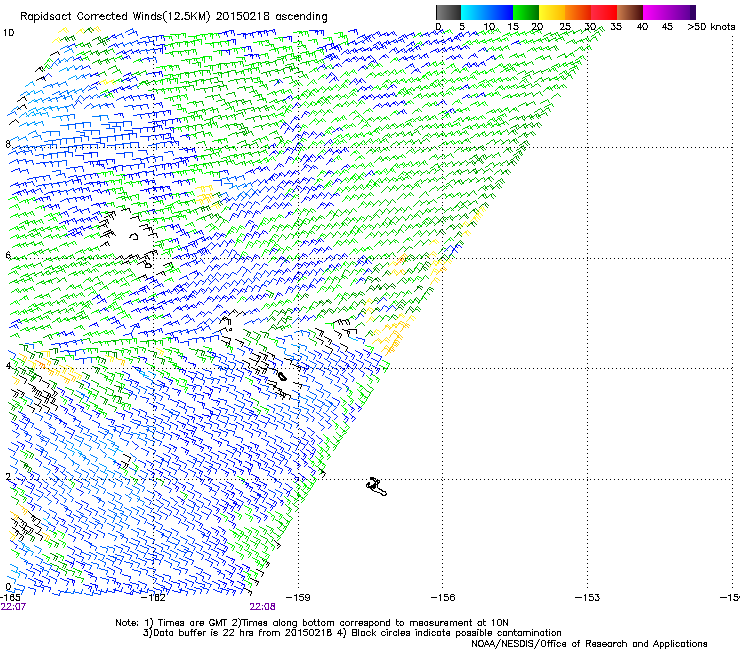Click the '15' label under the color bar
The height and width of the screenshot is (650, 740).
[513, 27]
